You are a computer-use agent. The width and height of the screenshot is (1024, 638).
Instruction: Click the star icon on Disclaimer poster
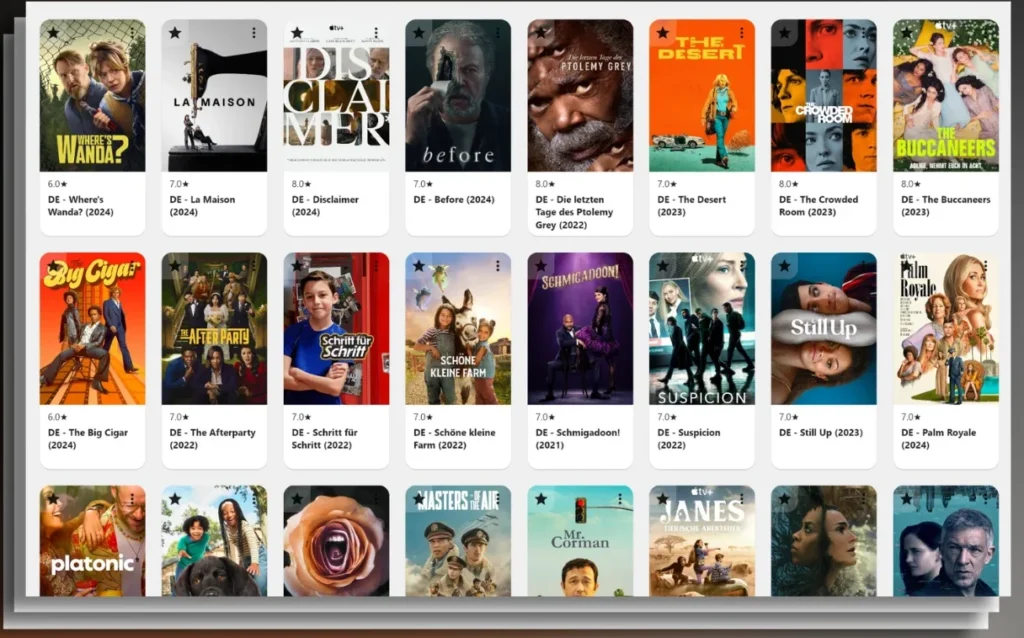(297, 33)
